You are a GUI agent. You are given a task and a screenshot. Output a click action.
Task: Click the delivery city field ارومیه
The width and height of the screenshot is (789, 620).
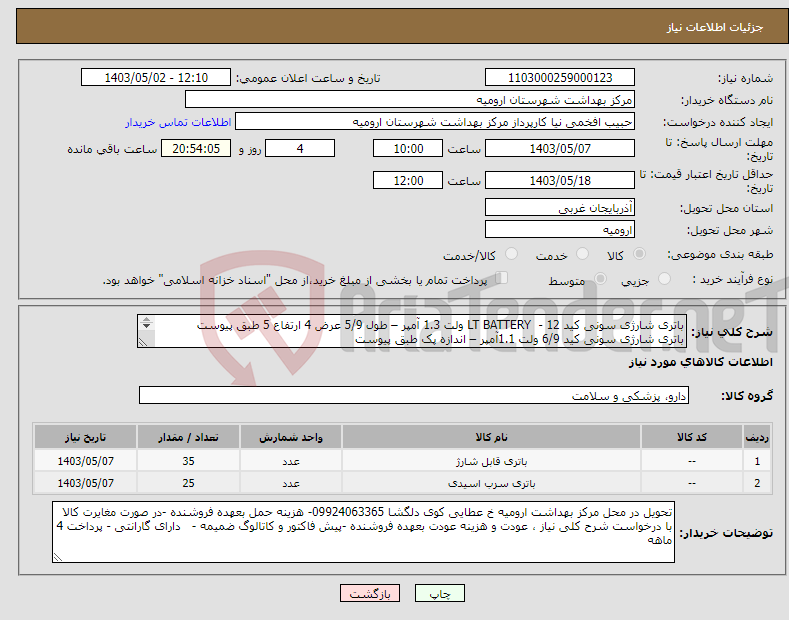[560, 229]
